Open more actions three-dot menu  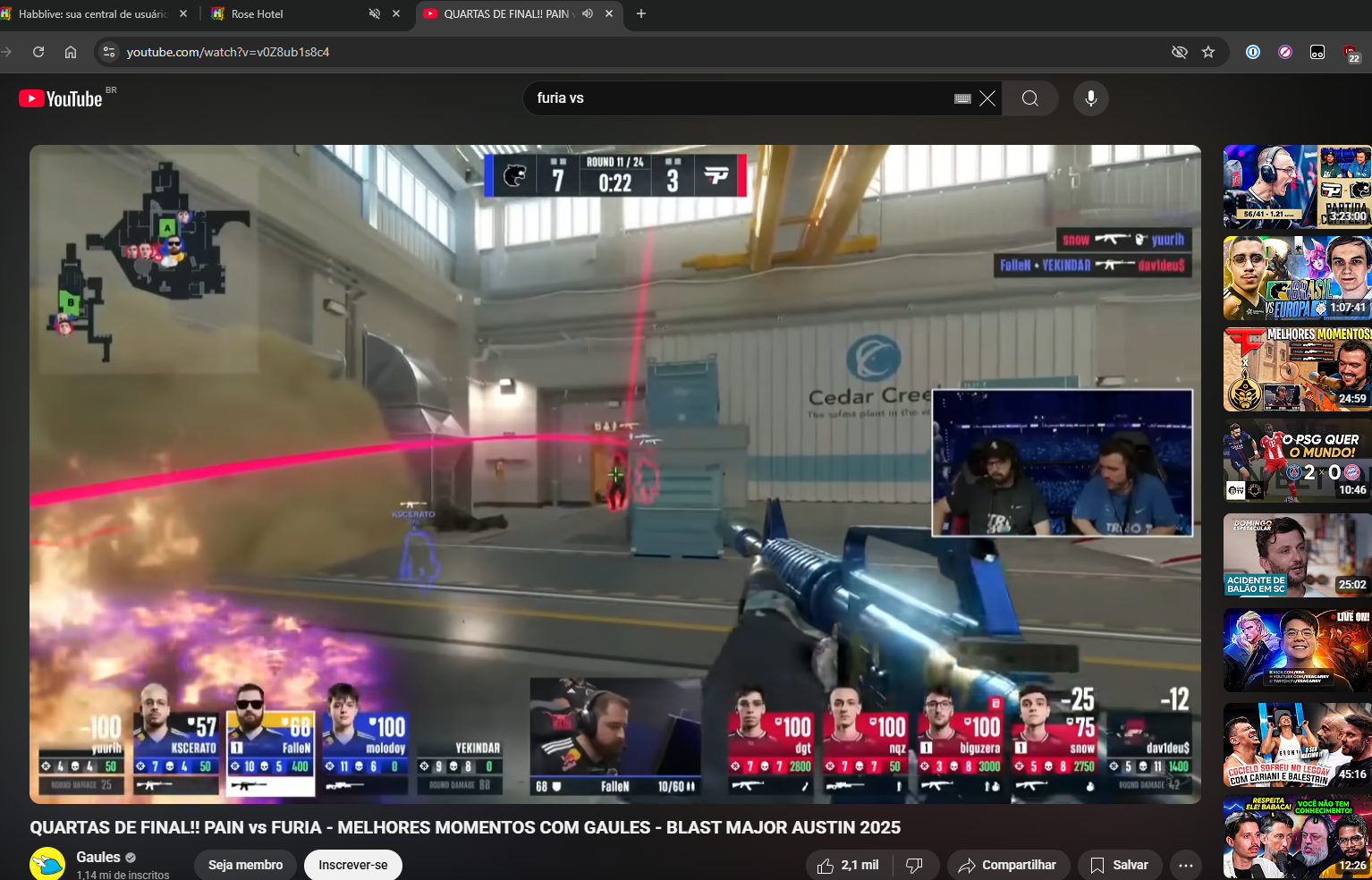(1185, 865)
